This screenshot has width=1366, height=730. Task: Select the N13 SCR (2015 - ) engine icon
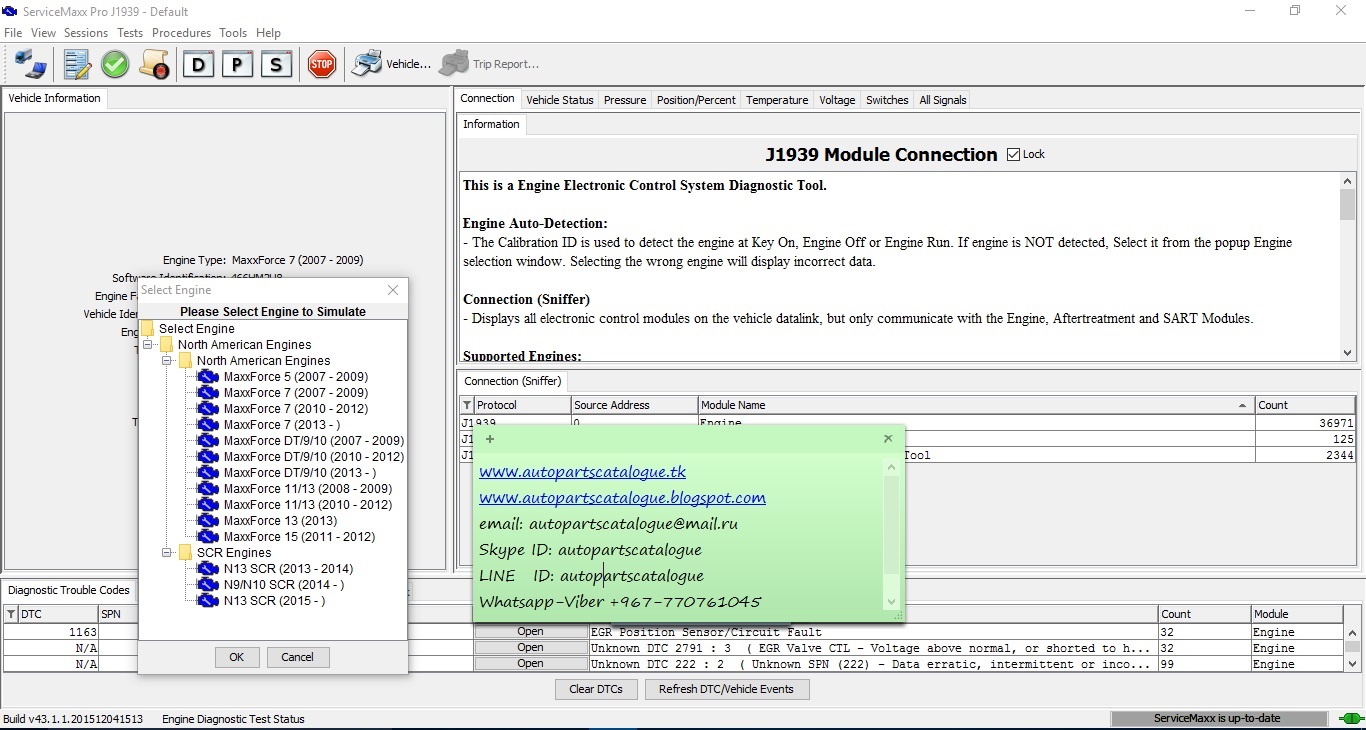point(208,601)
